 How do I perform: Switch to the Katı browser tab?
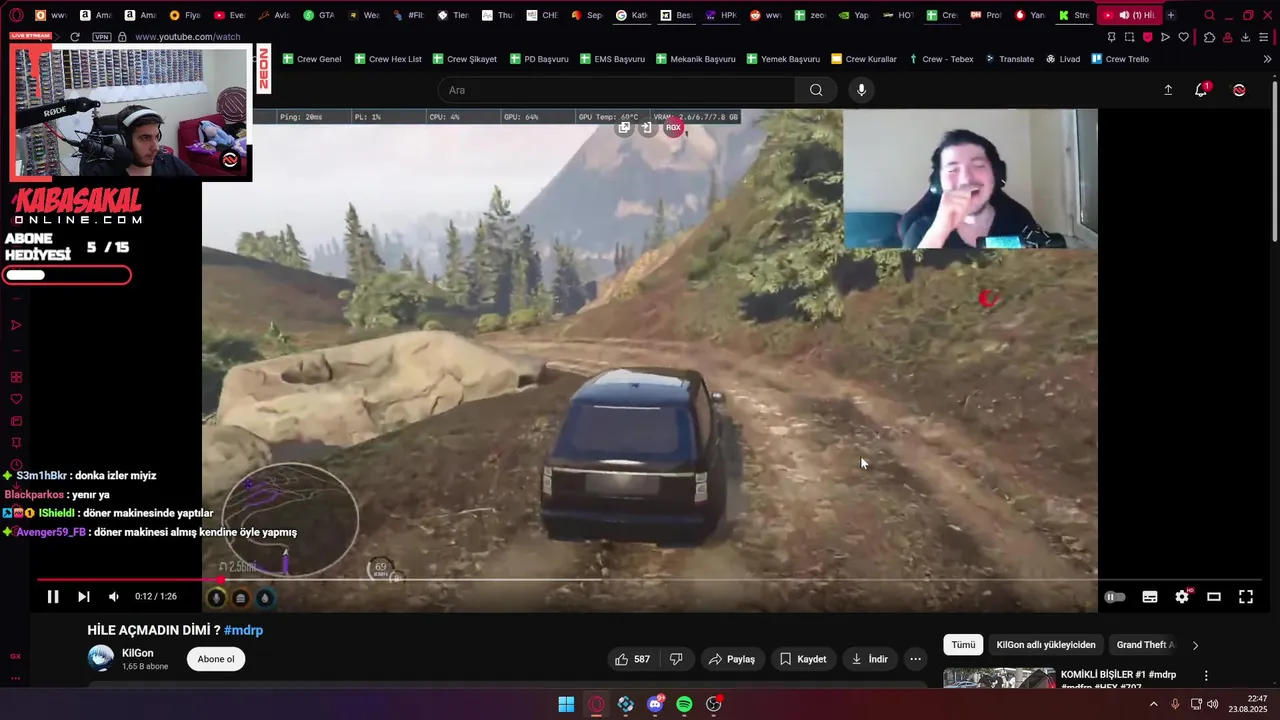coord(632,15)
